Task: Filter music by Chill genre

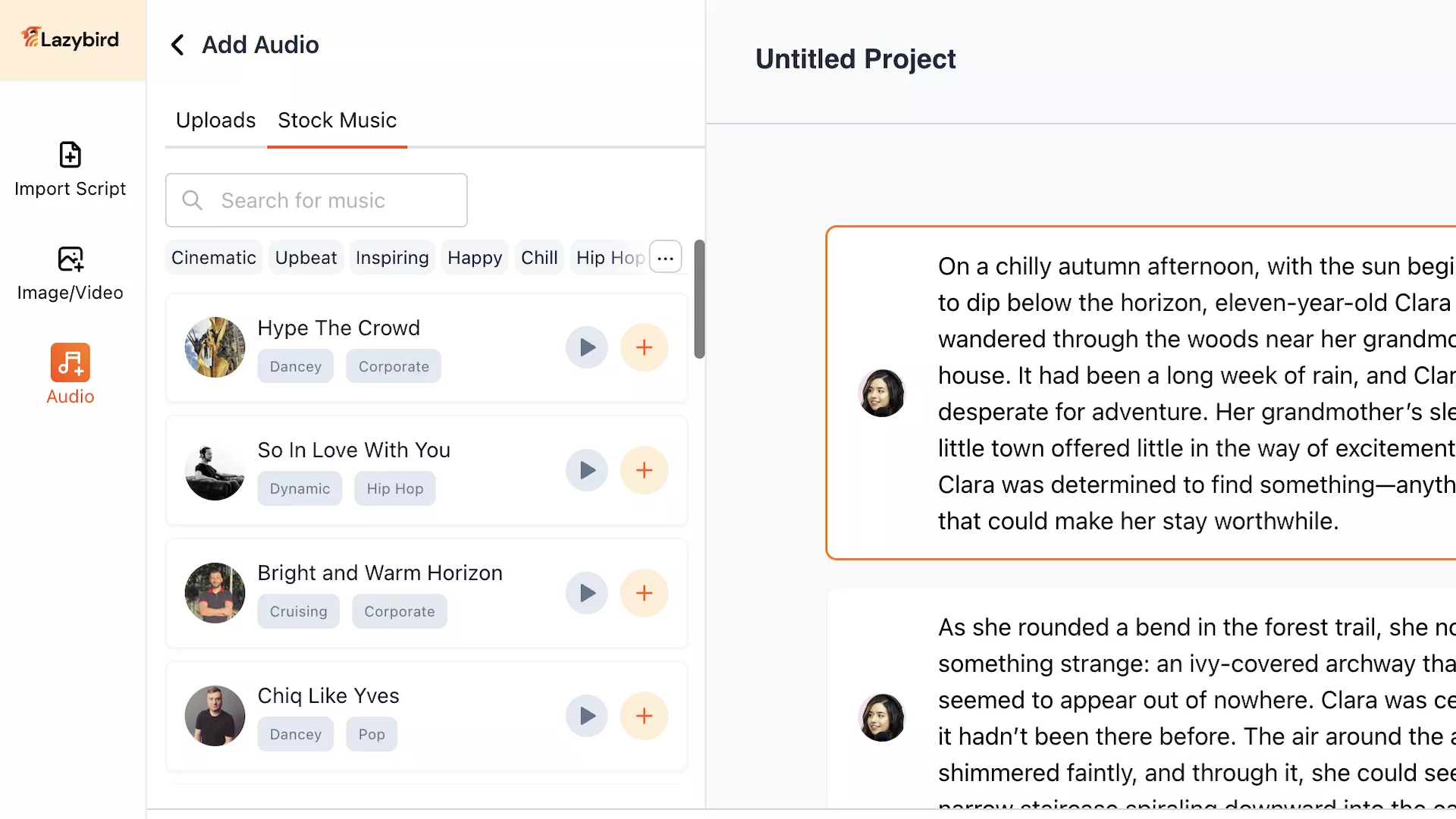Action: 538,258
